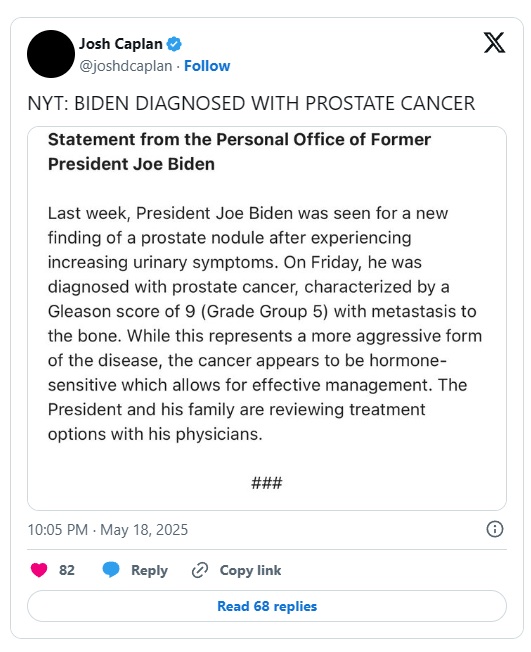Click the May 18, 2025 date

click(x=144, y=530)
